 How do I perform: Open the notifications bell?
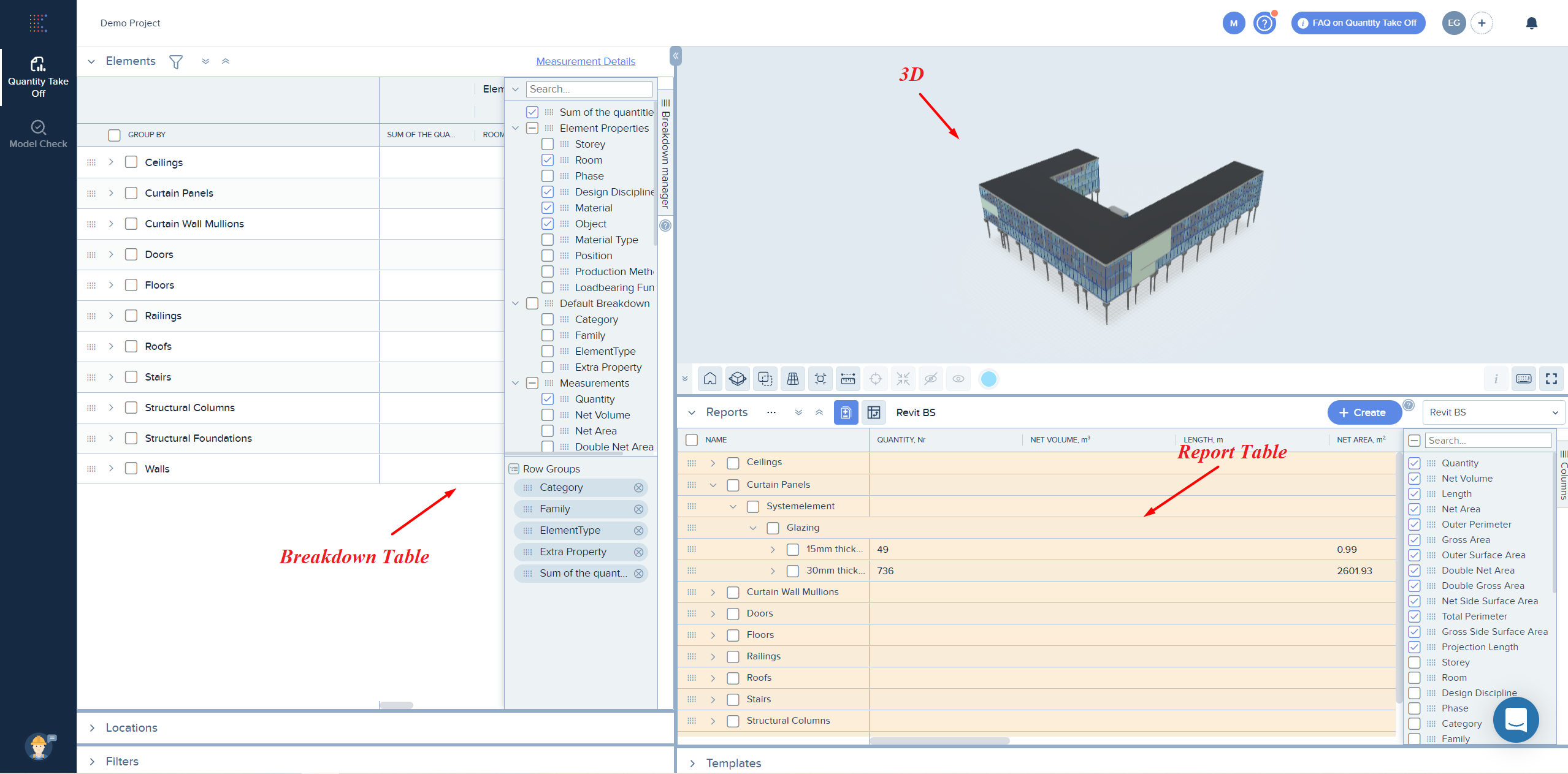[1531, 23]
